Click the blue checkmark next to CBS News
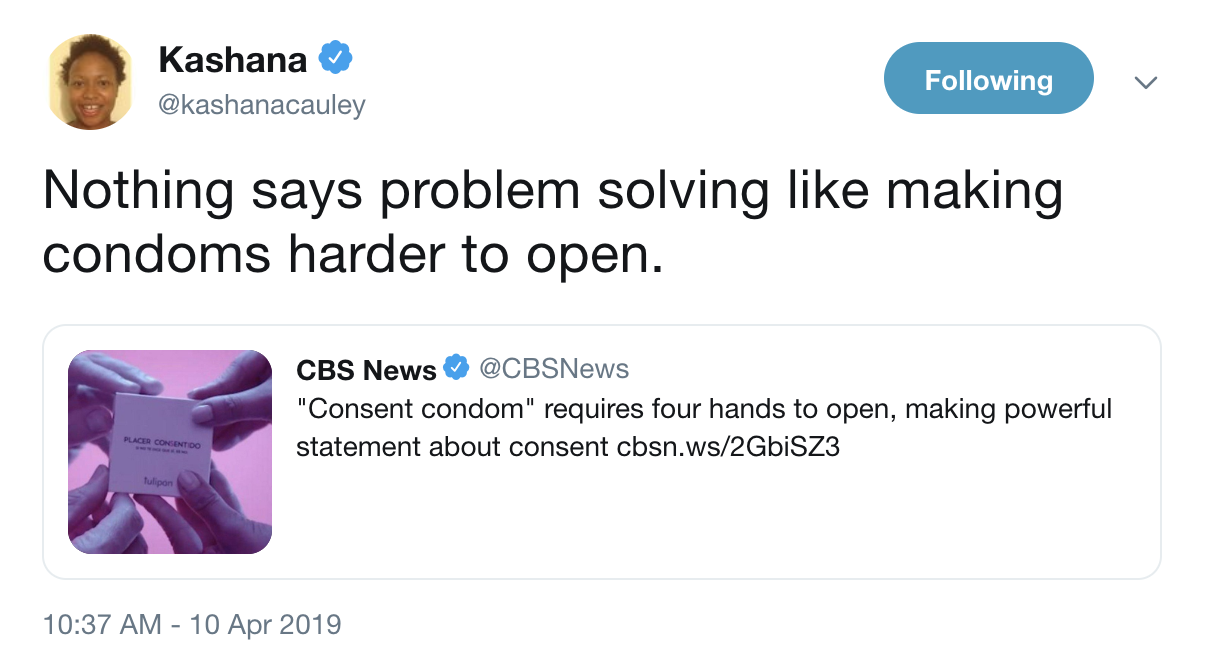 pyautogui.click(x=456, y=368)
